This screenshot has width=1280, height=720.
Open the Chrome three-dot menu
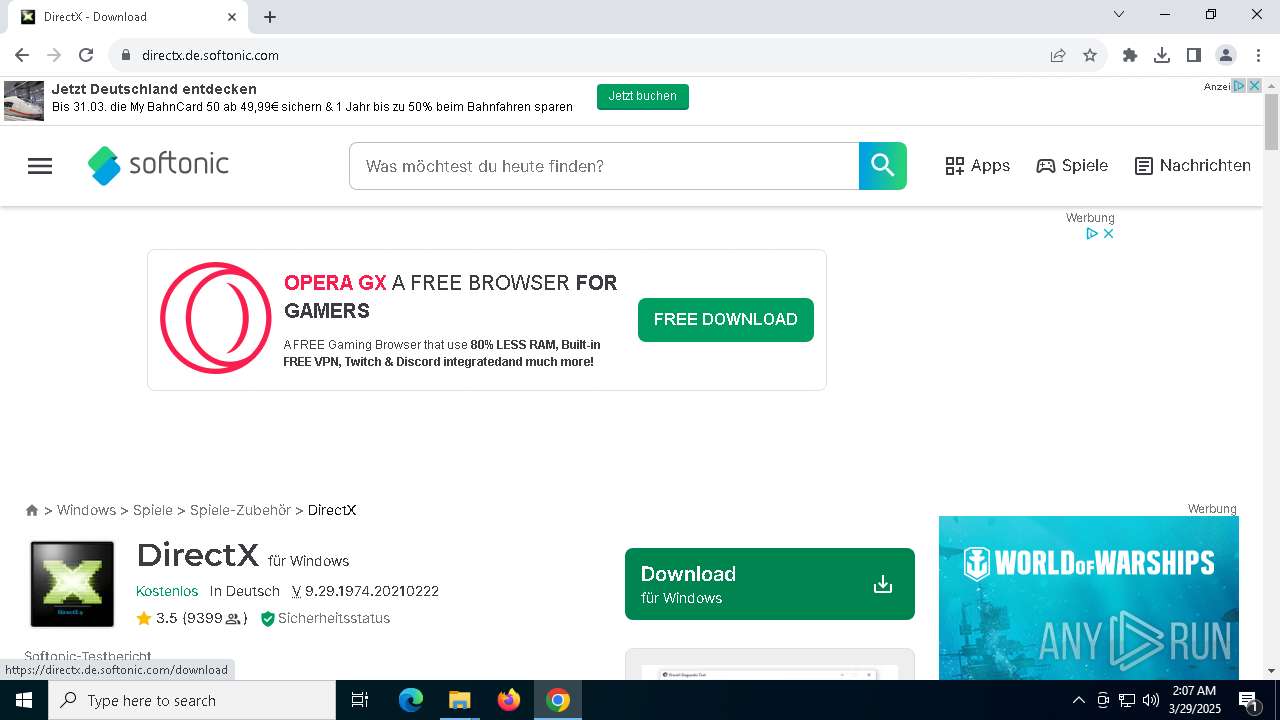click(x=1258, y=55)
